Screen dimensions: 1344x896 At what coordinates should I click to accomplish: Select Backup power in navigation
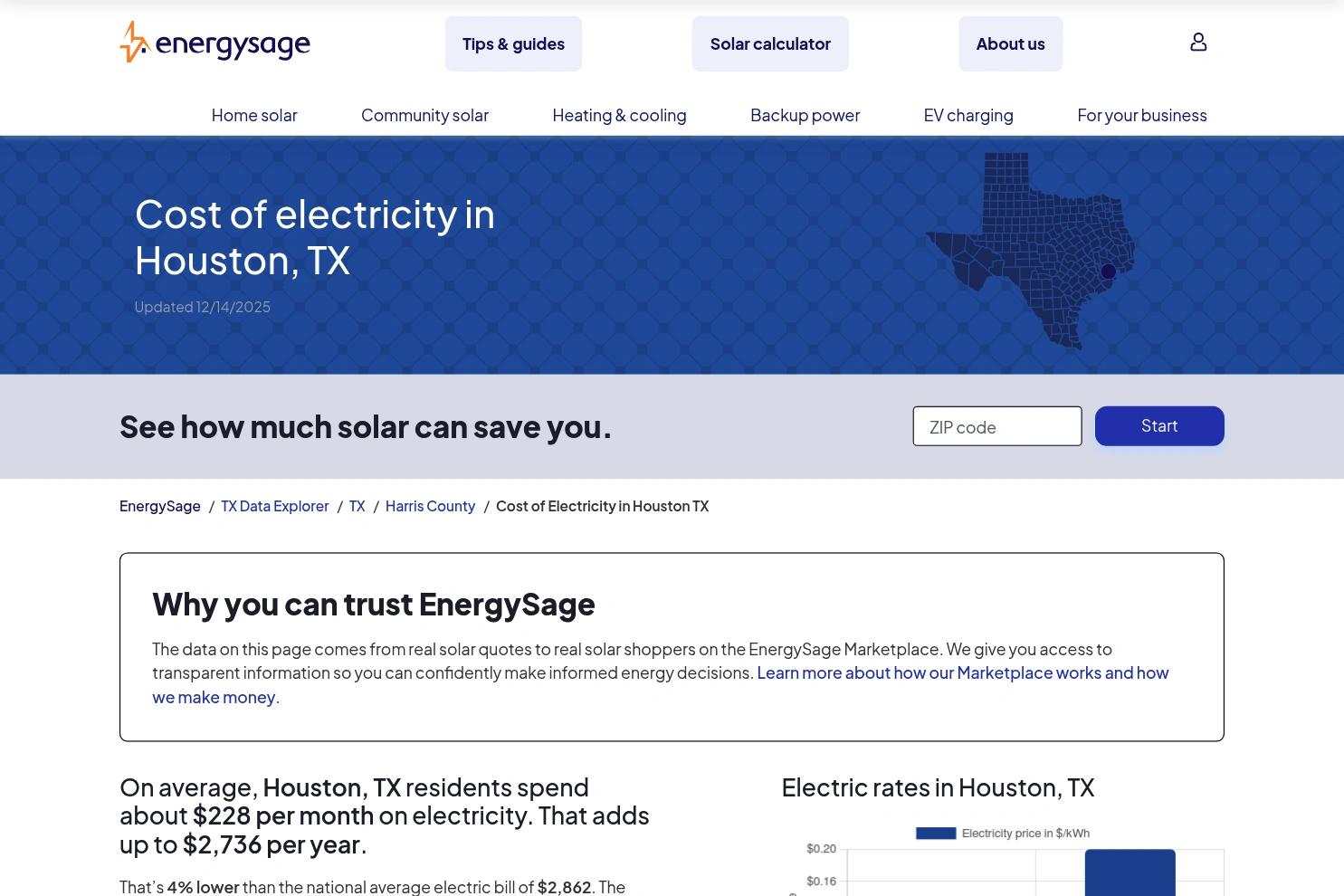[805, 115]
